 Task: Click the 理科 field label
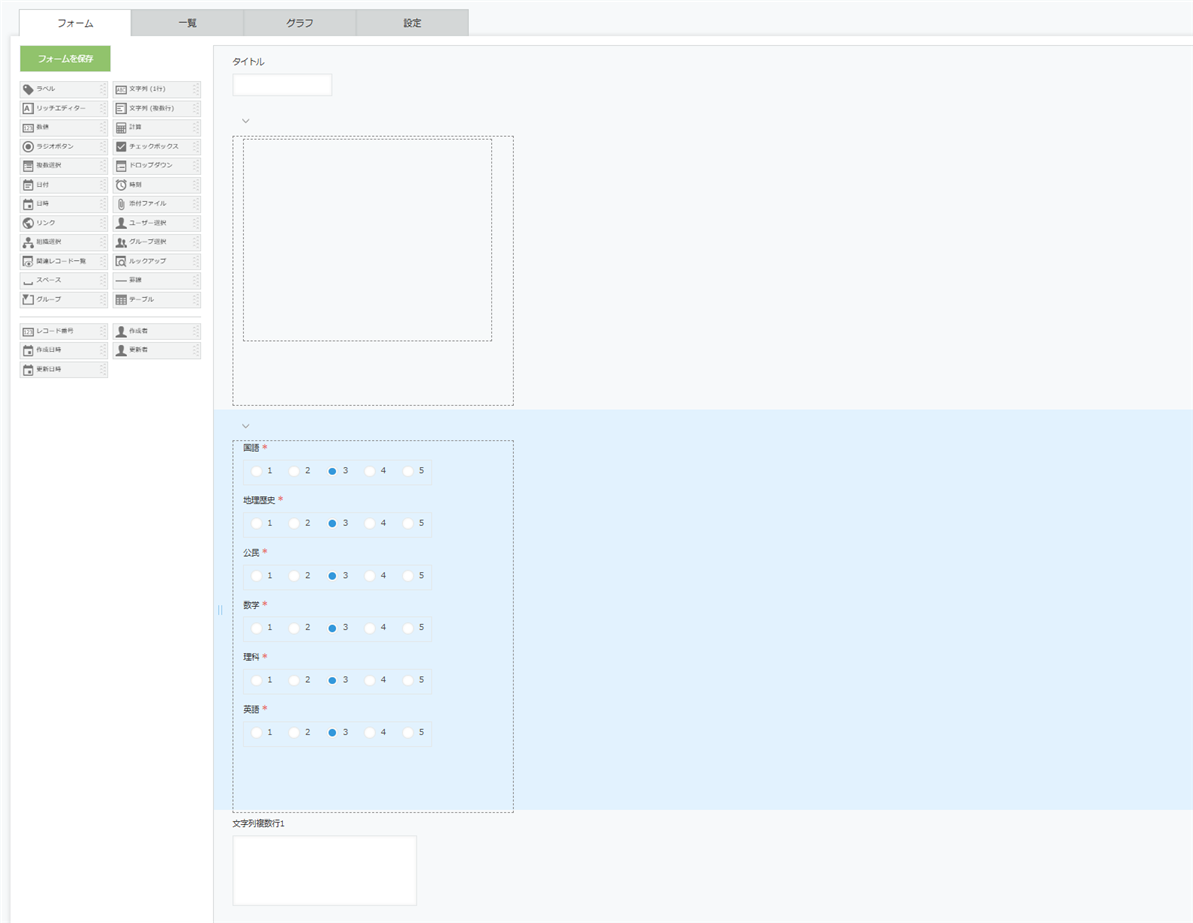251,657
